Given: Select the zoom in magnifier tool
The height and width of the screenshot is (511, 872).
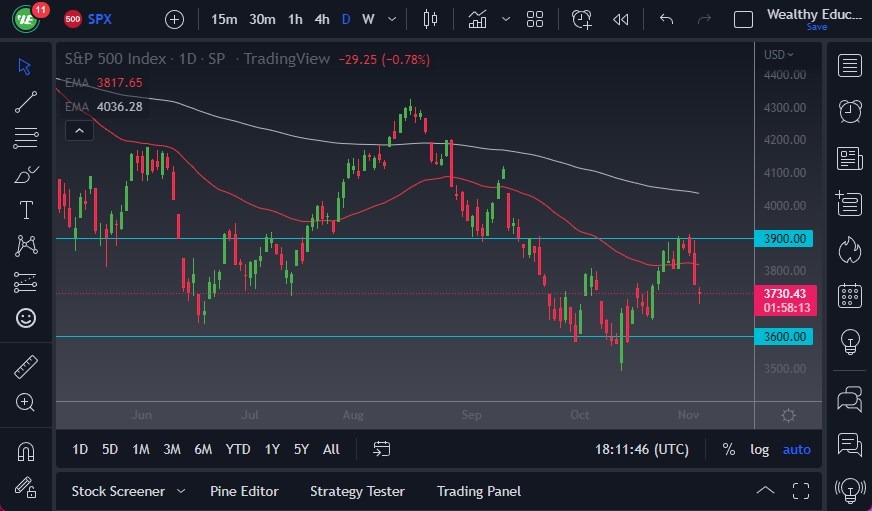Looking at the screenshot, I should [x=26, y=402].
